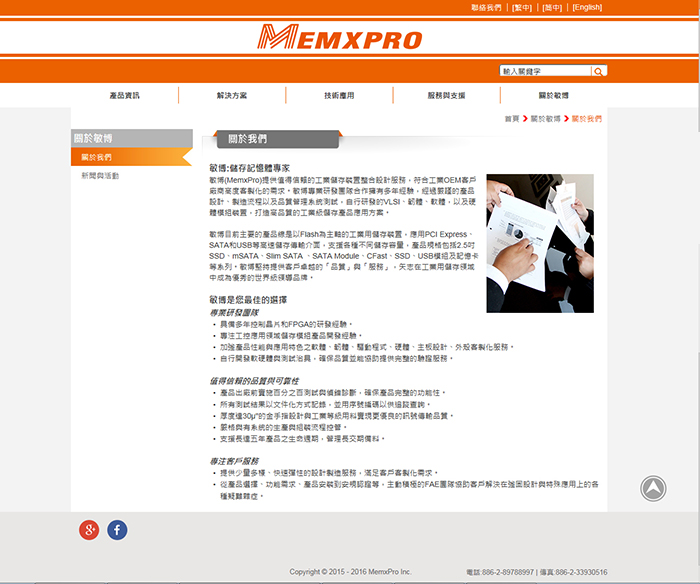Open the 服務與支援 menu
Viewport: 700px width, 584px height.
coord(446,96)
